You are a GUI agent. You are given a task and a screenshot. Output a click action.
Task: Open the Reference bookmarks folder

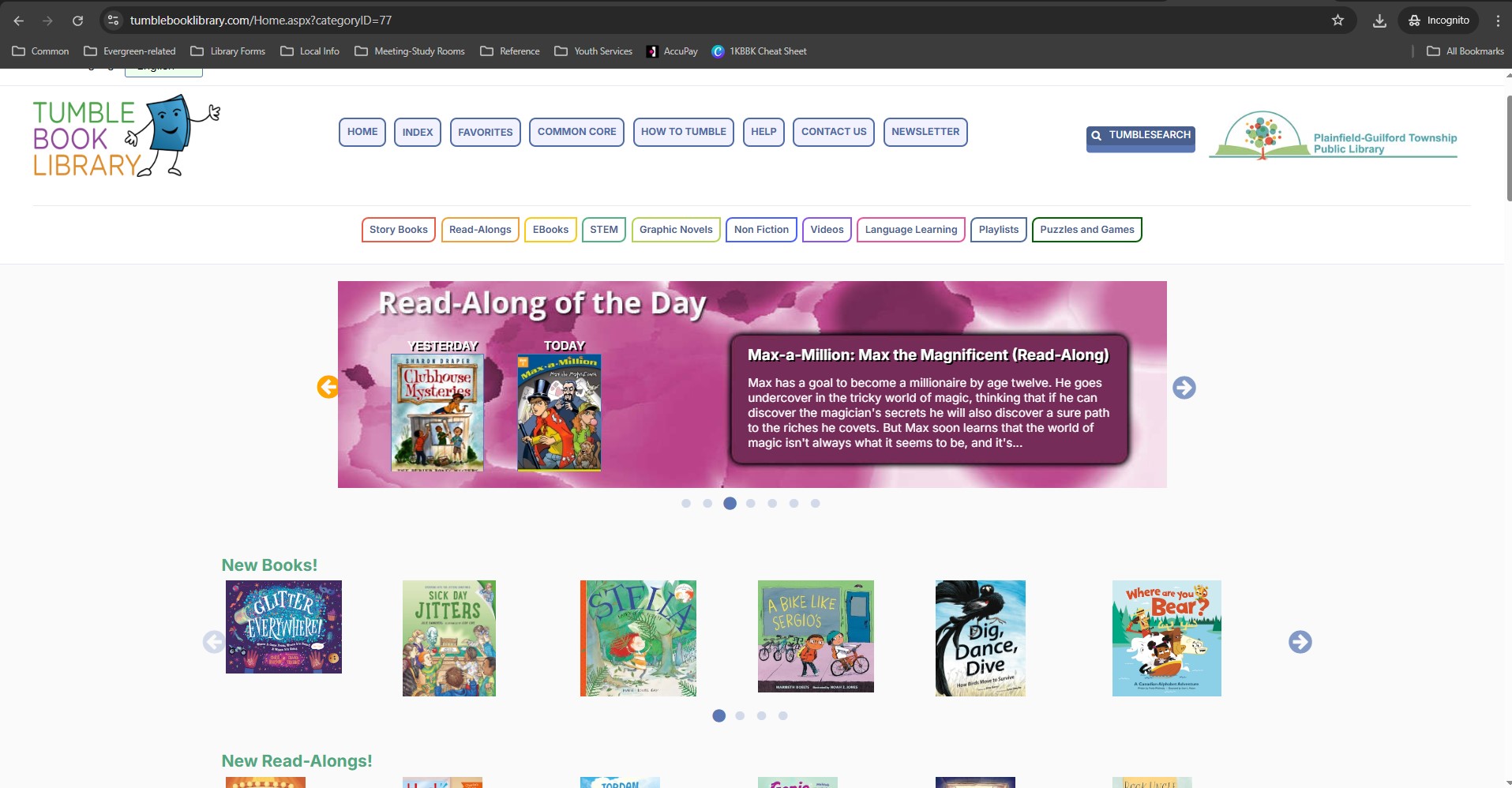click(510, 51)
